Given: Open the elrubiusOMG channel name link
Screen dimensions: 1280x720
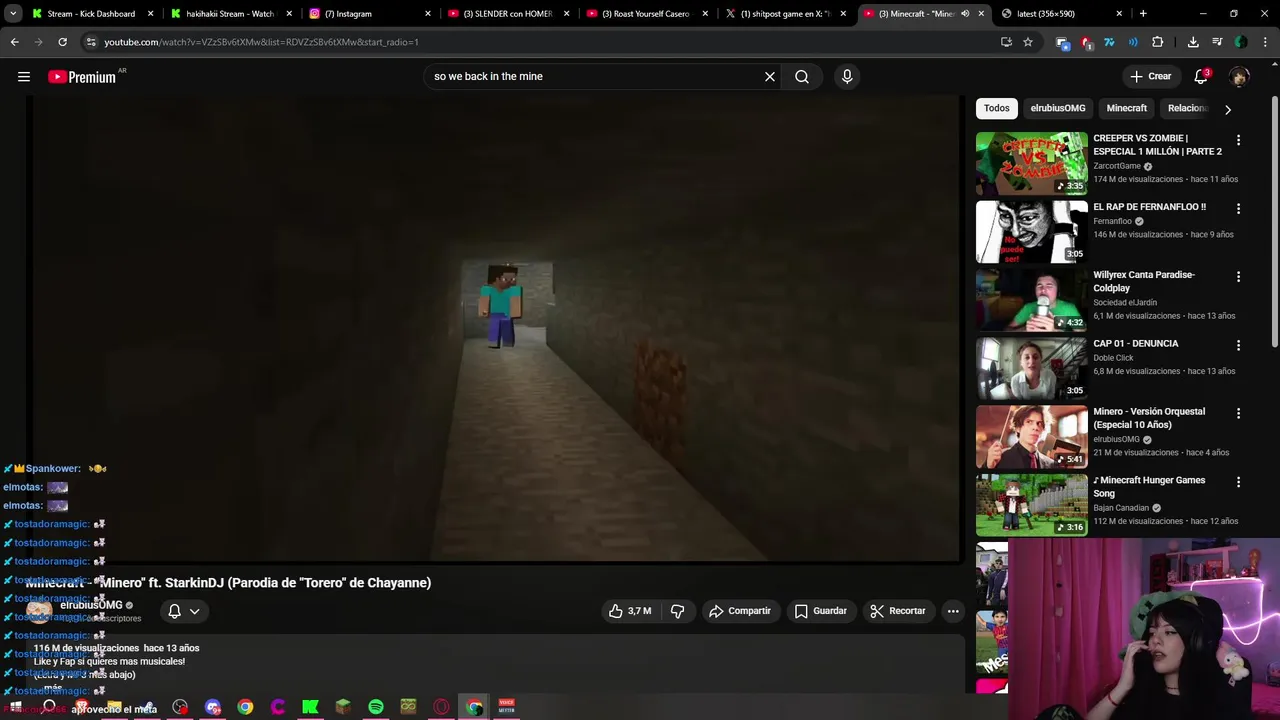Looking at the screenshot, I should (91, 605).
